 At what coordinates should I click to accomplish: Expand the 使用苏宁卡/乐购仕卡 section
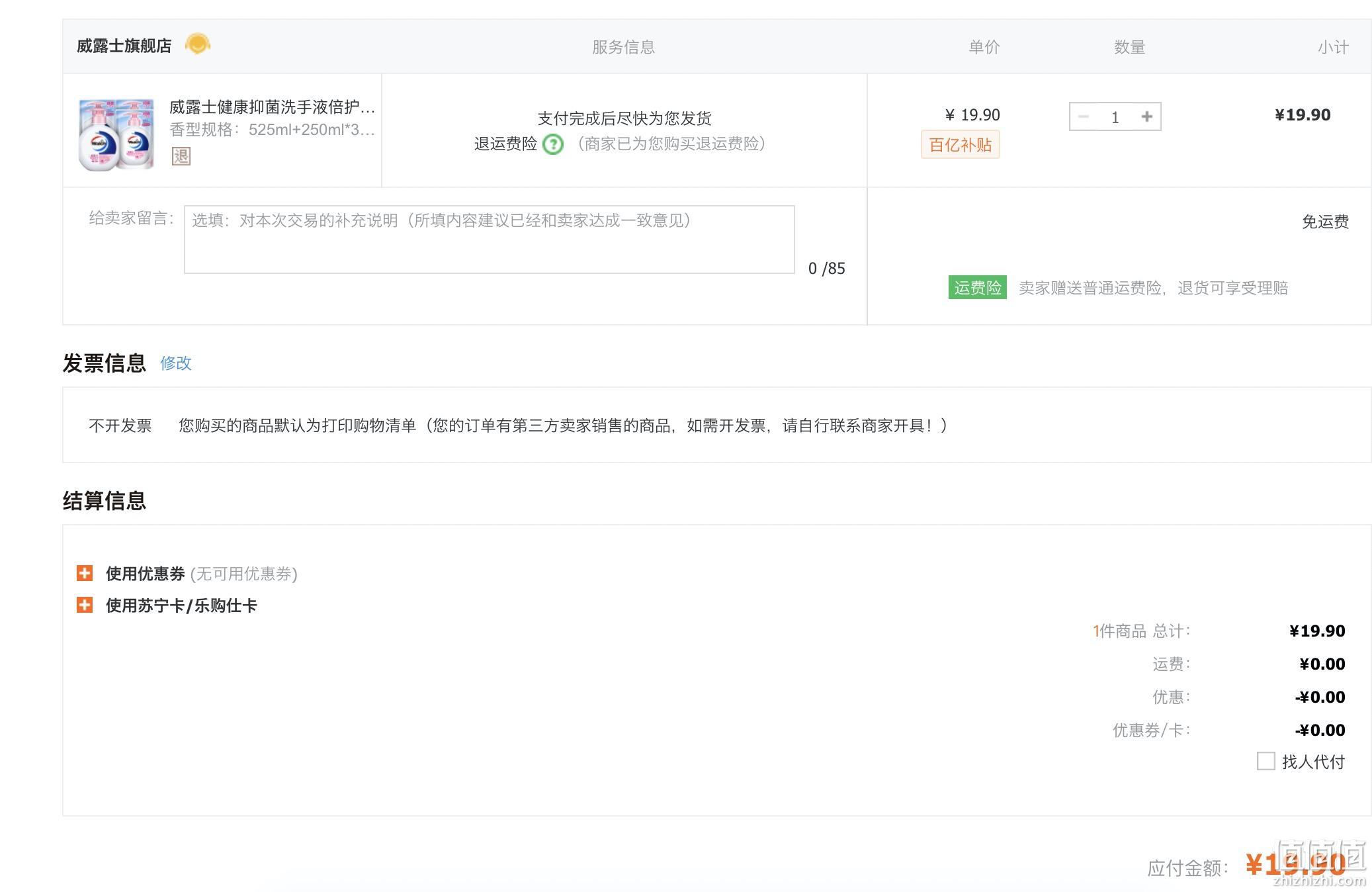[84, 605]
